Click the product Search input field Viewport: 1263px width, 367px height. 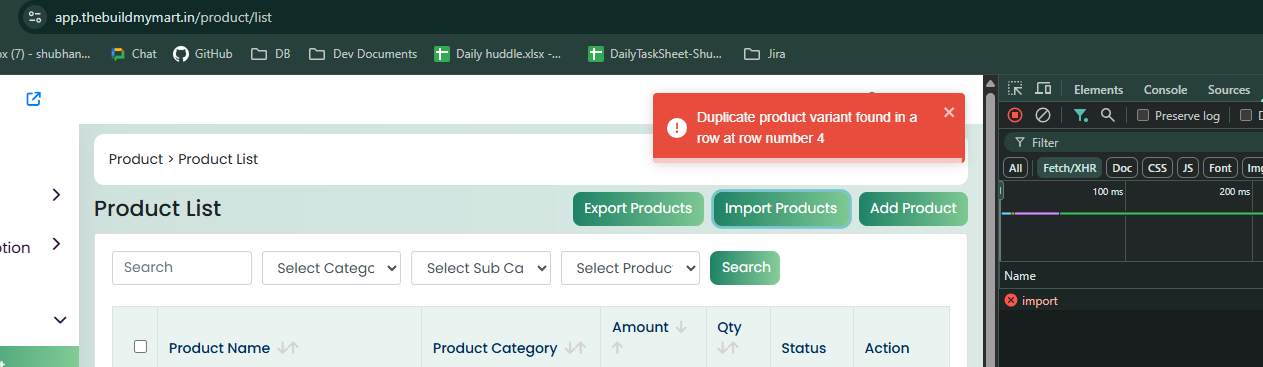pyautogui.click(x=182, y=268)
